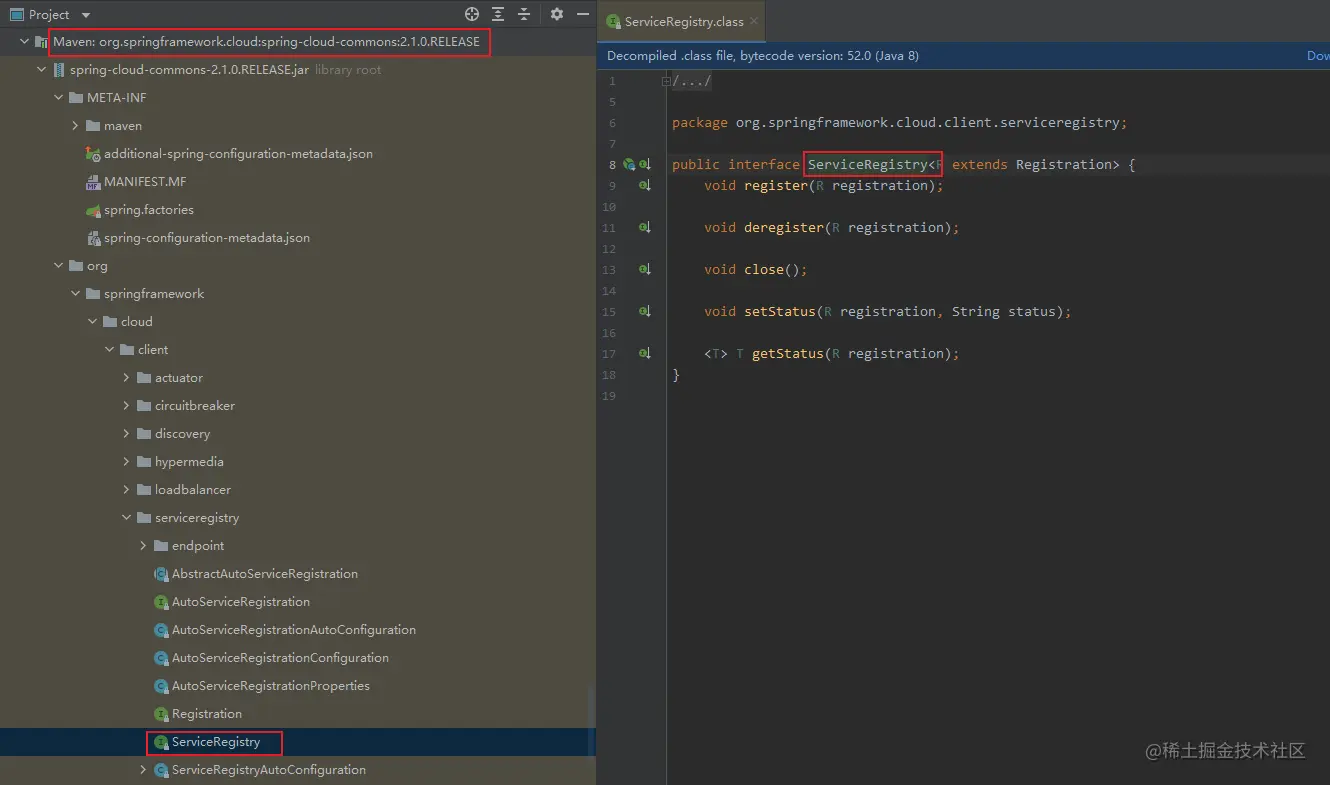Select additional-spring-configuration-metadata.json file
Viewport: 1330px width, 785px height.
(x=238, y=154)
